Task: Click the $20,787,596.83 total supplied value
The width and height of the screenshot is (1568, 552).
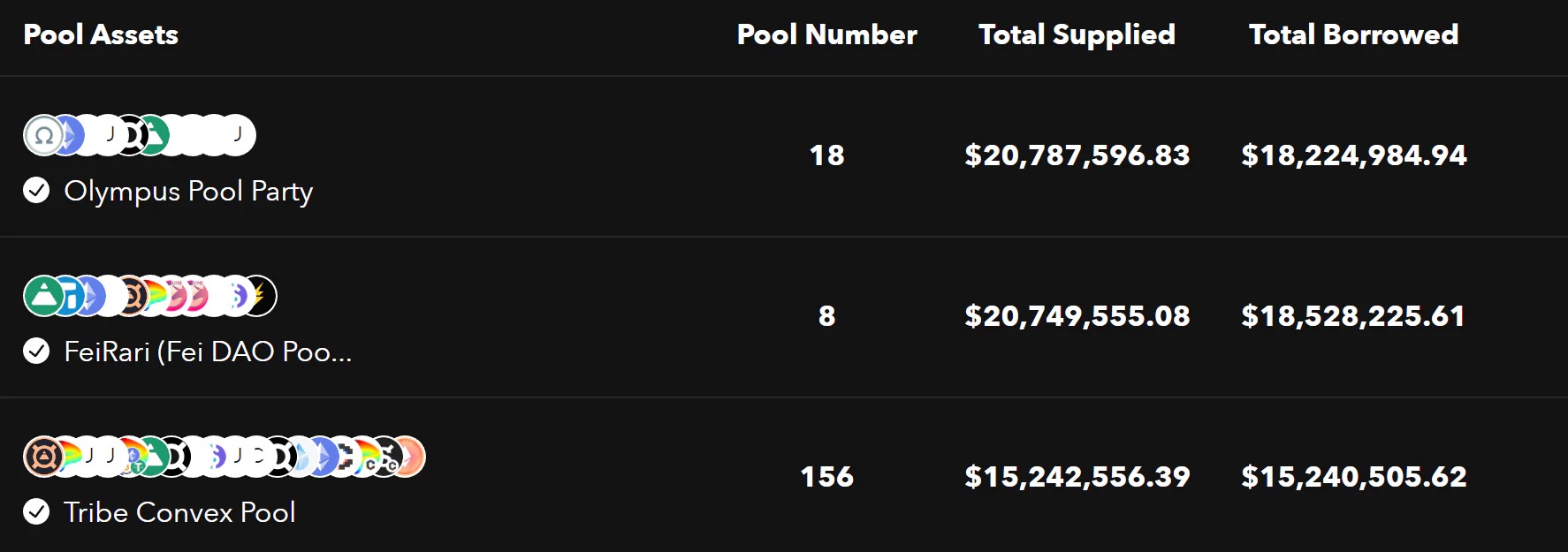Action: point(1077,155)
